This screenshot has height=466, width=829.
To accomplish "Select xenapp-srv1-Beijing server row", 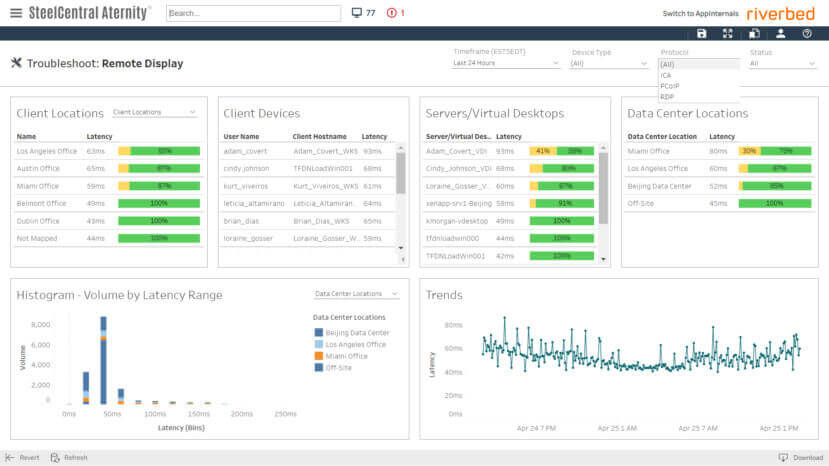I will [x=510, y=204].
